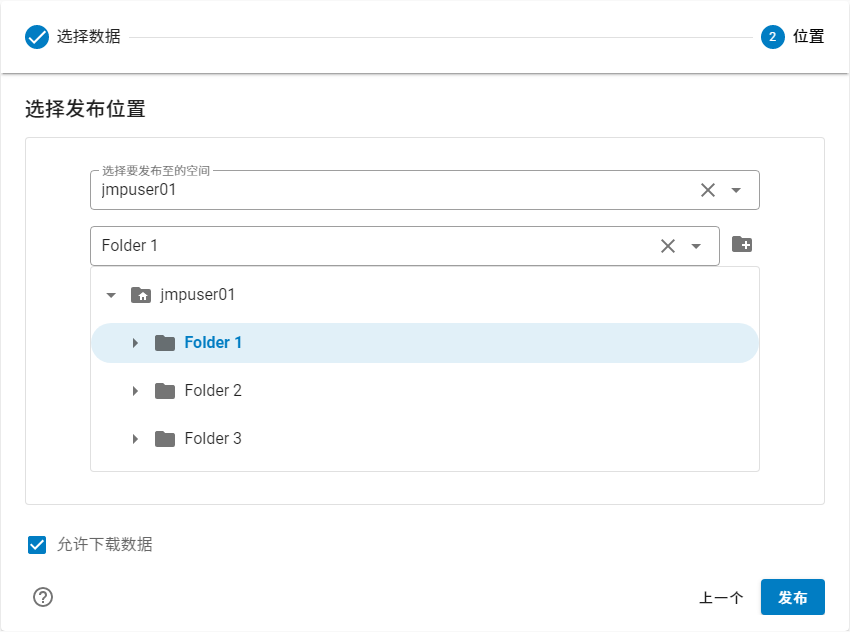Open the Folder 1 dropdown arrow
Viewport: 850px width, 632px height.
[697, 245]
